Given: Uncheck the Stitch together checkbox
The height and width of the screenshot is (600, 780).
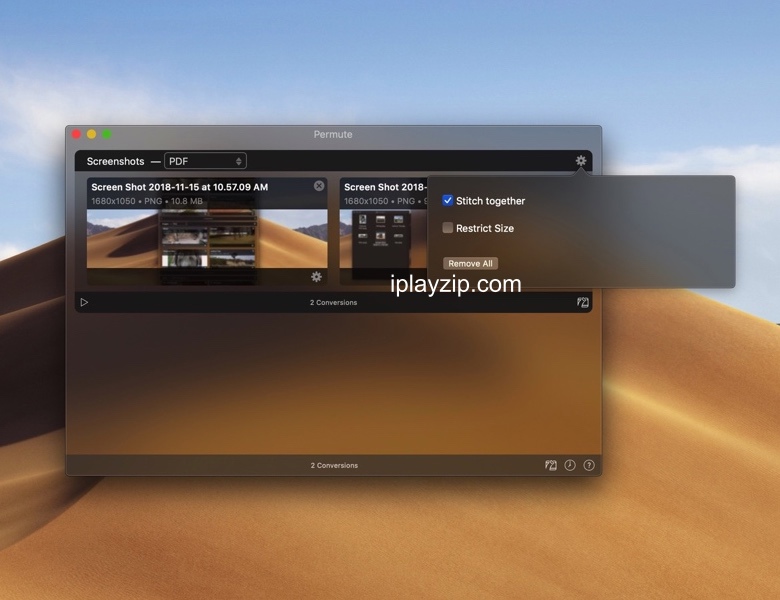Looking at the screenshot, I should click(448, 200).
